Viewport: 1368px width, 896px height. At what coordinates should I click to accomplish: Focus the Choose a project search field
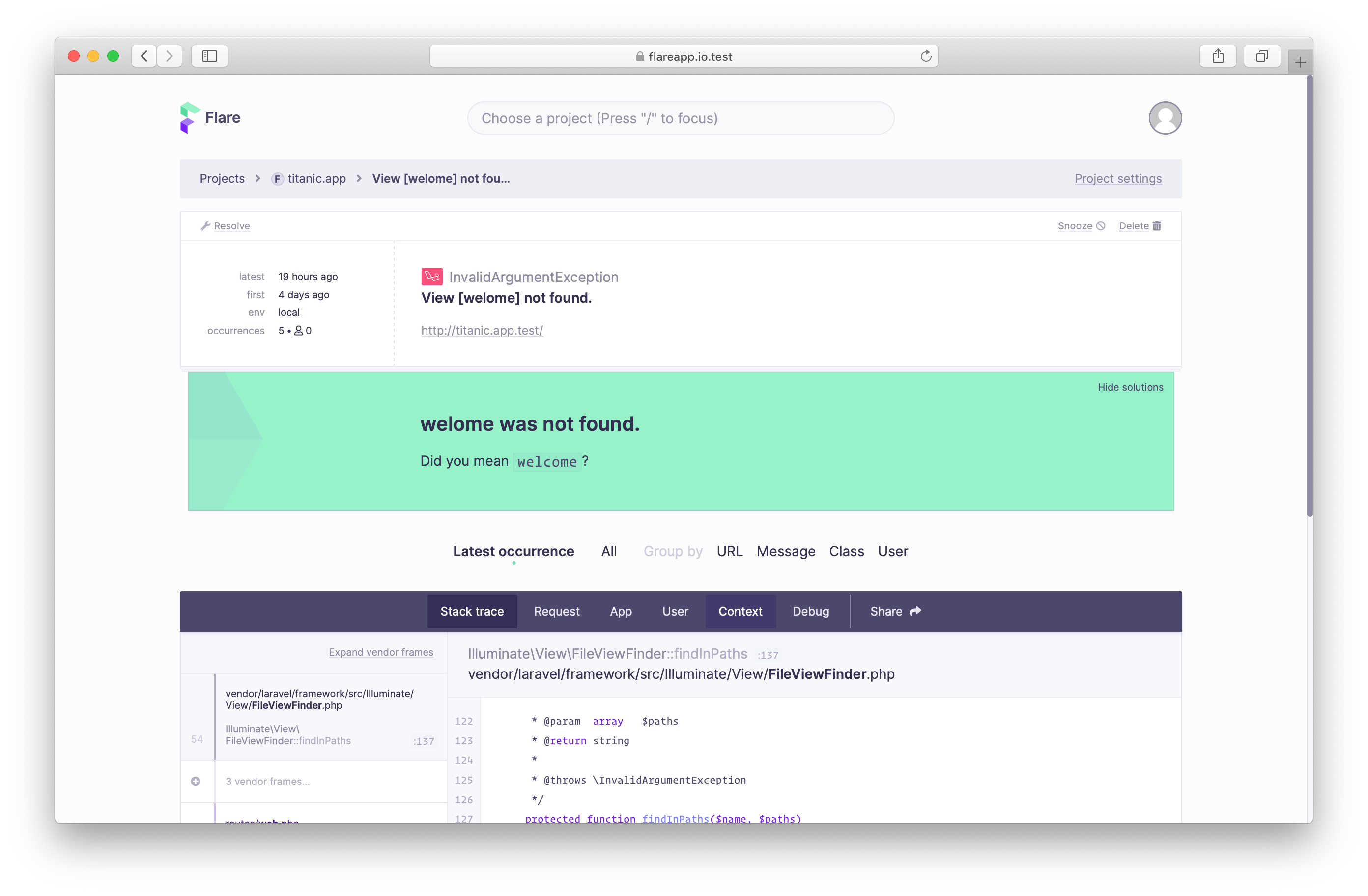point(681,118)
